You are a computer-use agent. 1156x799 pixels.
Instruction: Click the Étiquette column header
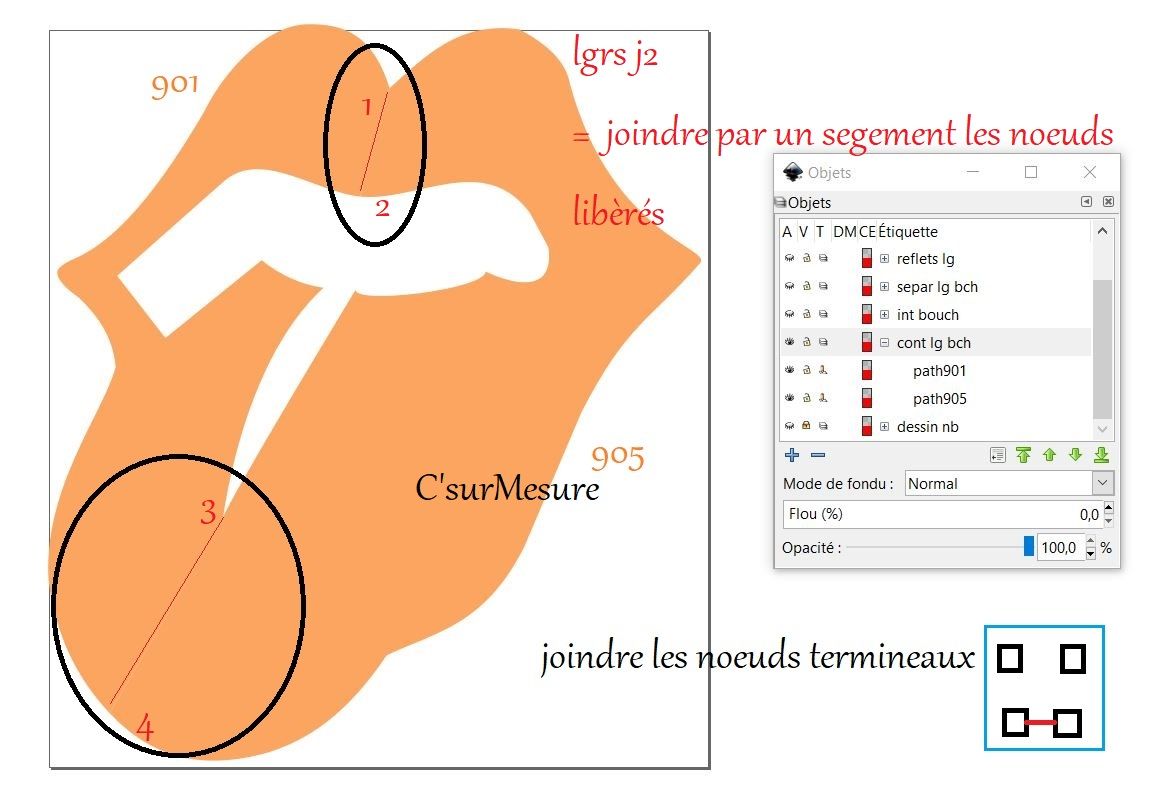[x=908, y=231]
